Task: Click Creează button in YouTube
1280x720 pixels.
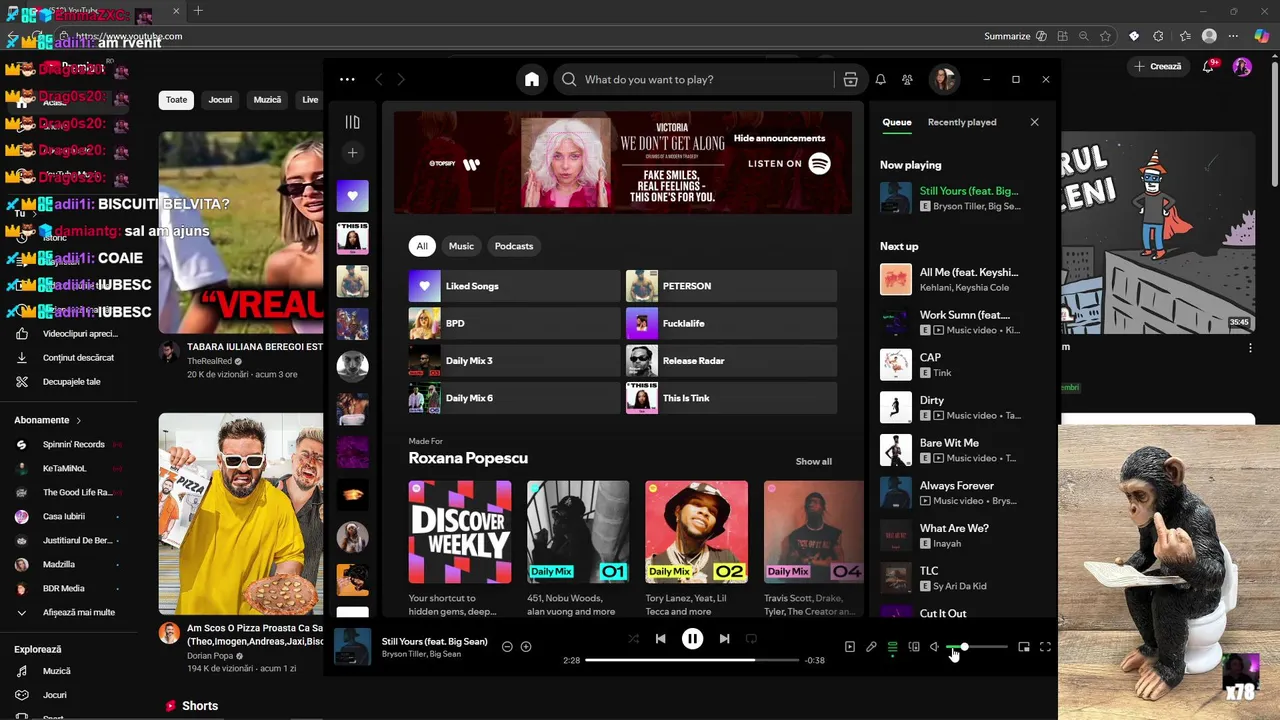Action: coord(1157,66)
